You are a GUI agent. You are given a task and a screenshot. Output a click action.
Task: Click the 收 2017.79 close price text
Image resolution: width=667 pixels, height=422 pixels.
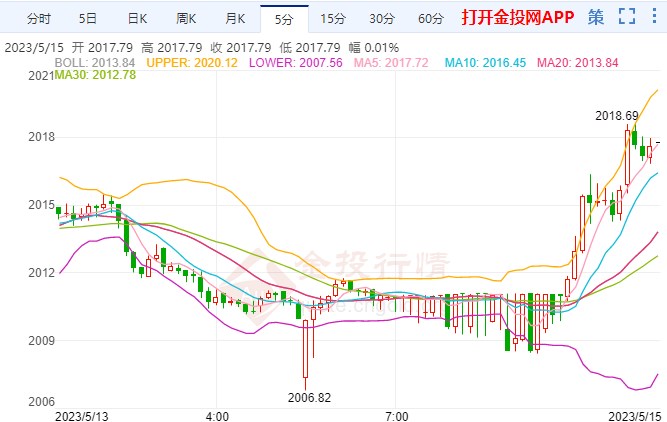coord(241,48)
